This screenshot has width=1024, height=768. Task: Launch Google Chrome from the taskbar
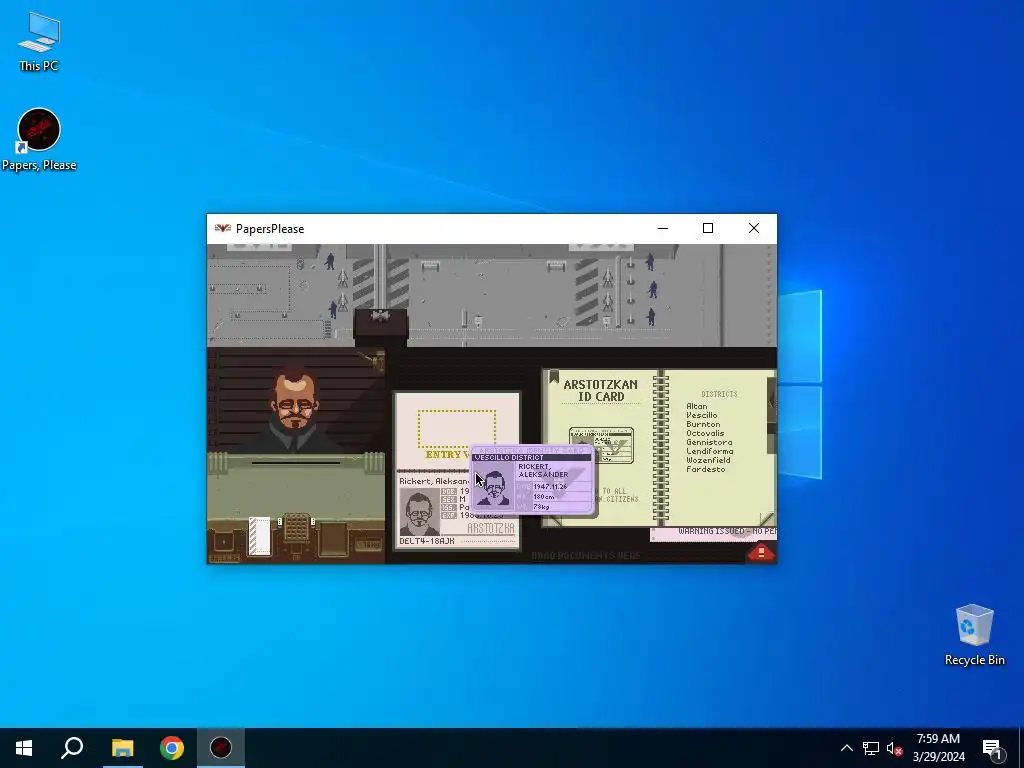click(172, 748)
